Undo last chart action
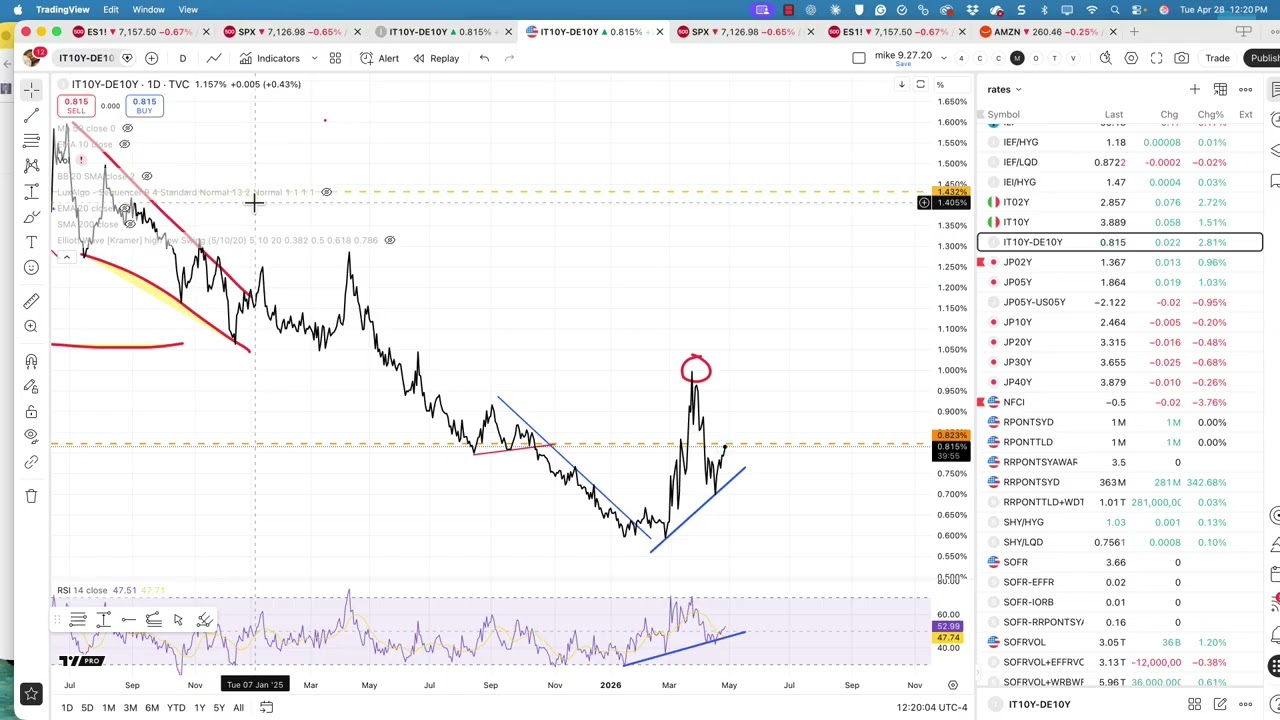 484,58
